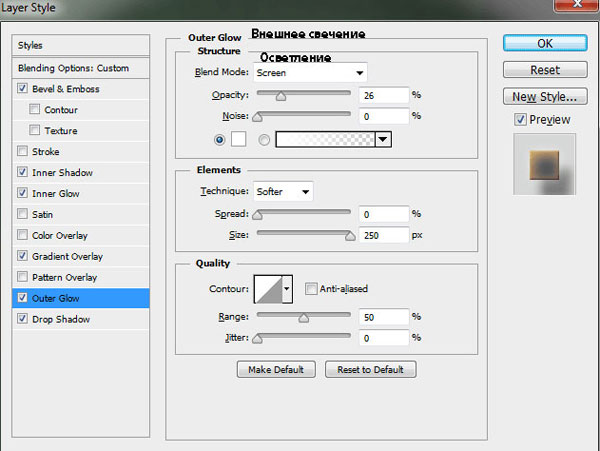Open the Contour picker dropdown arrow
600x451 pixels.
click(288, 289)
